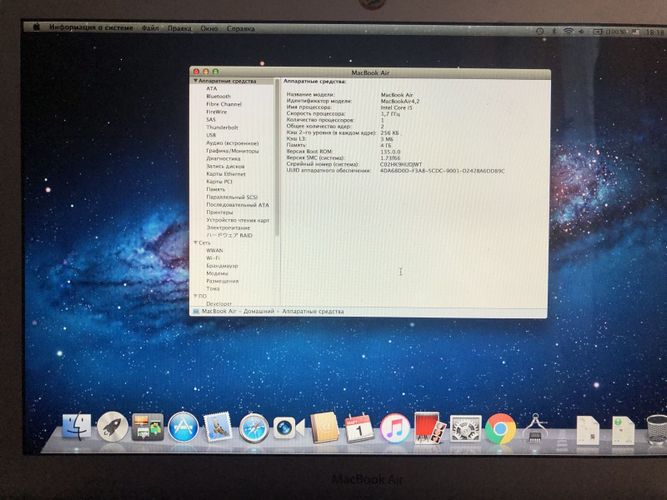Image resolution: width=667 pixels, height=500 pixels.
Task: Select Диагностика in sidebar
Action: (x=223, y=158)
